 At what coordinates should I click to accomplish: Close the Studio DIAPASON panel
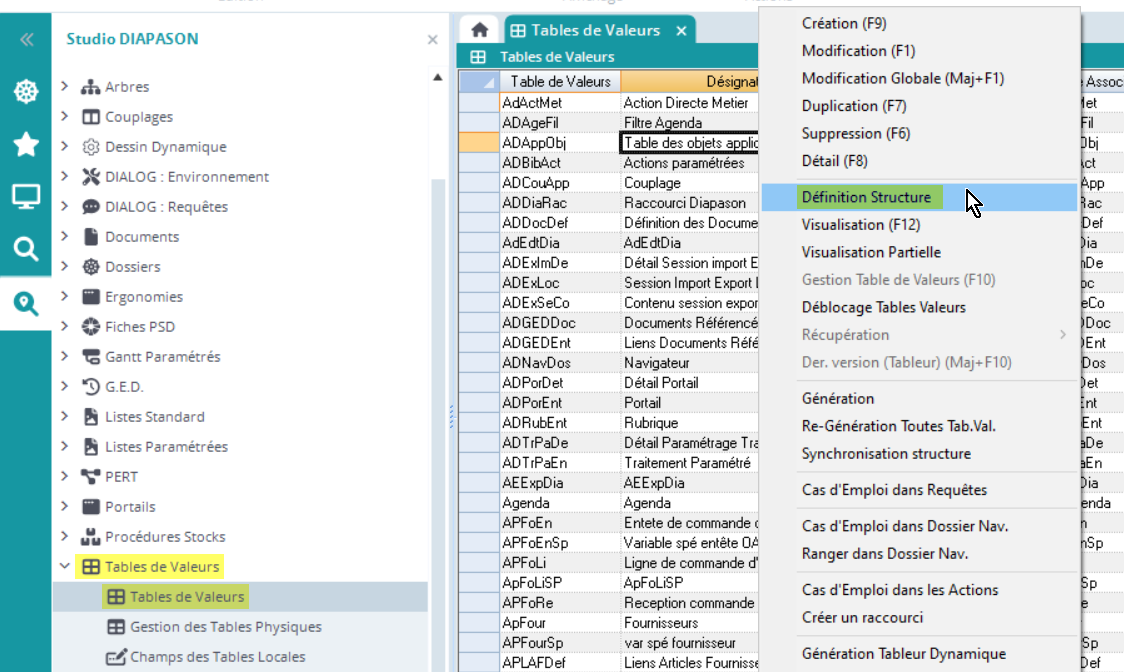tap(432, 40)
